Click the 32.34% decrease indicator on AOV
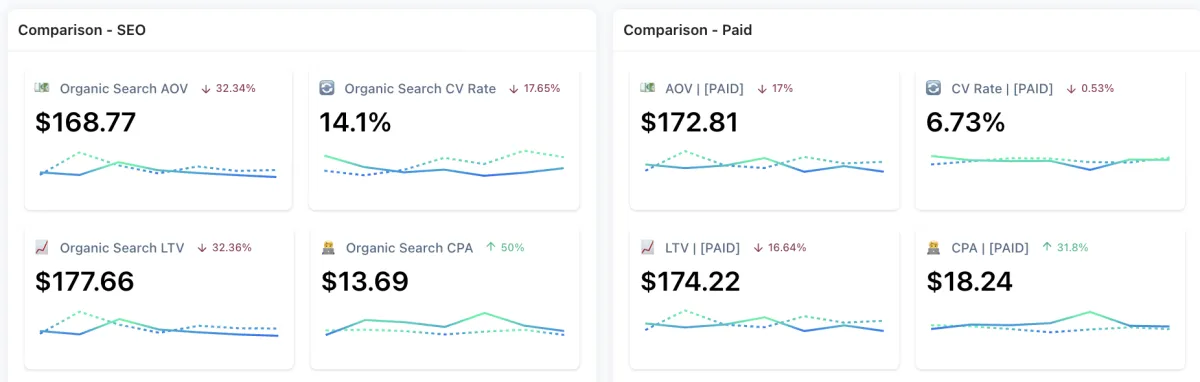Image resolution: width=1200 pixels, height=382 pixels. point(228,88)
